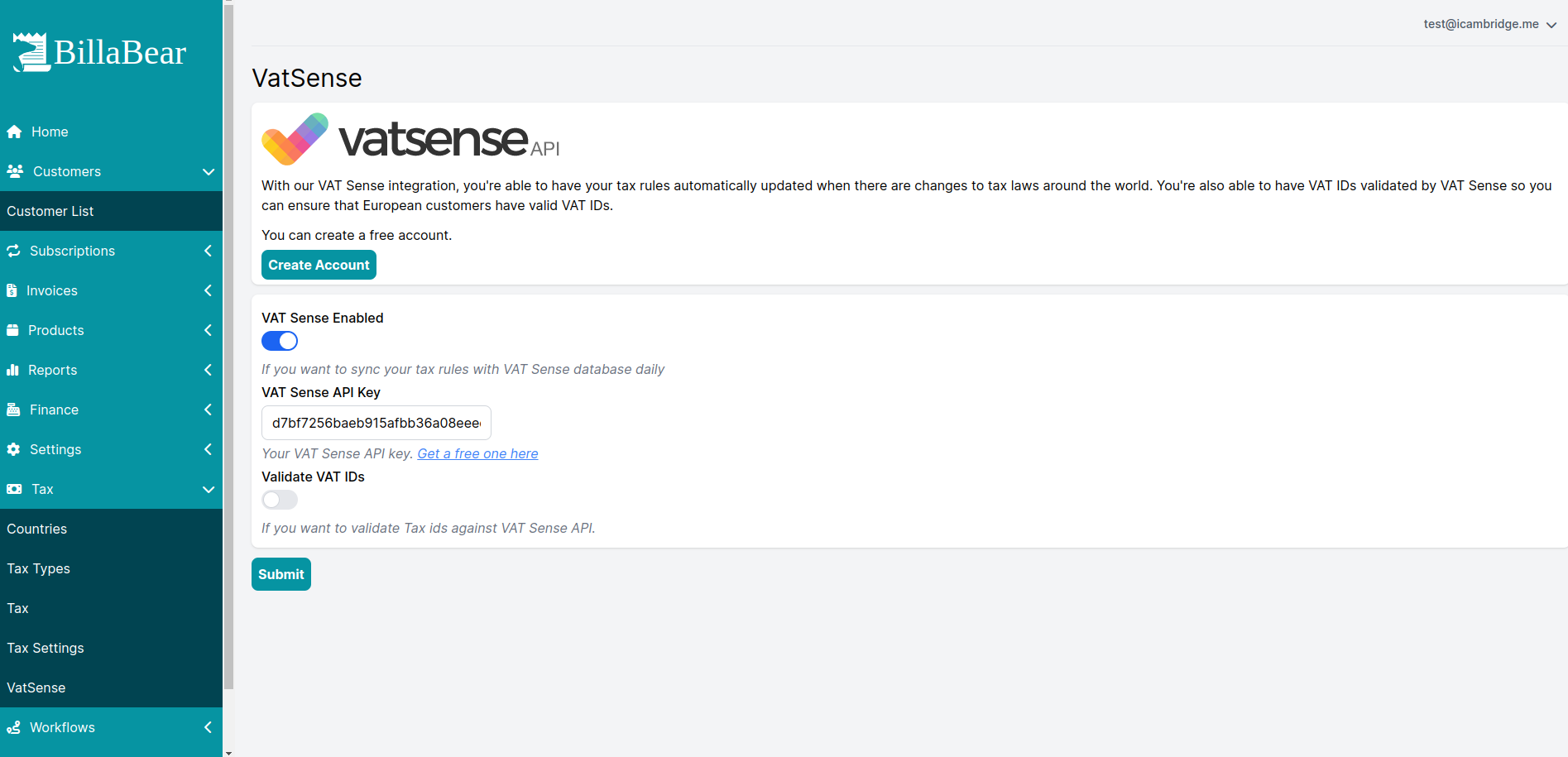Go to Home in sidebar
The height and width of the screenshot is (757, 1568).
pos(111,132)
